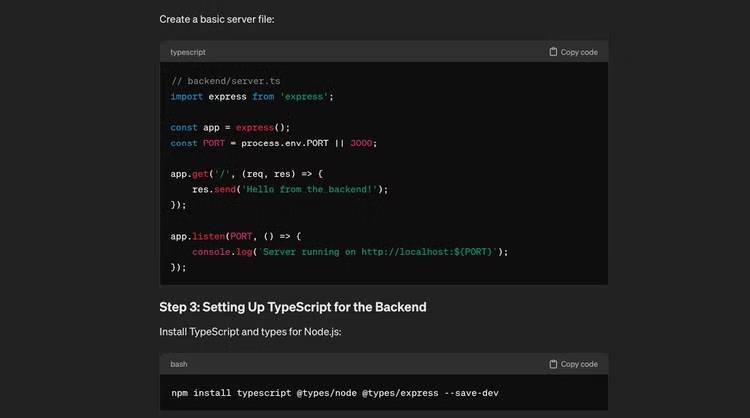The width and height of the screenshot is (750, 418).
Task: Click '--save-dev' flag in the bash command
Action: [x=472, y=393]
